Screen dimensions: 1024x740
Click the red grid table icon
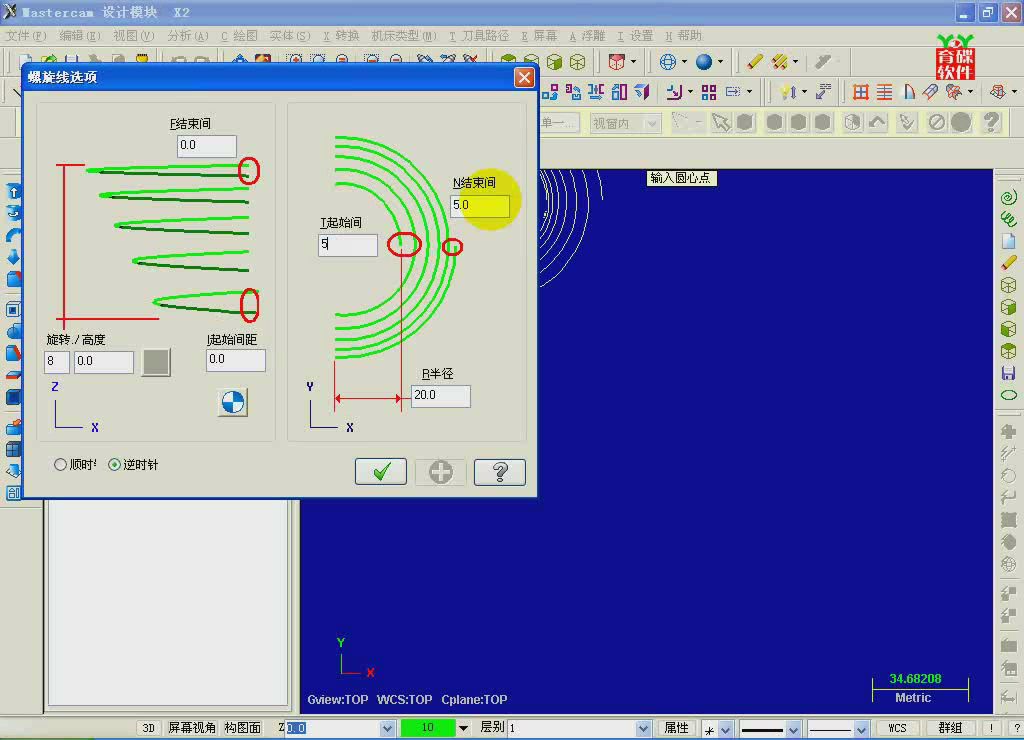(861, 92)
